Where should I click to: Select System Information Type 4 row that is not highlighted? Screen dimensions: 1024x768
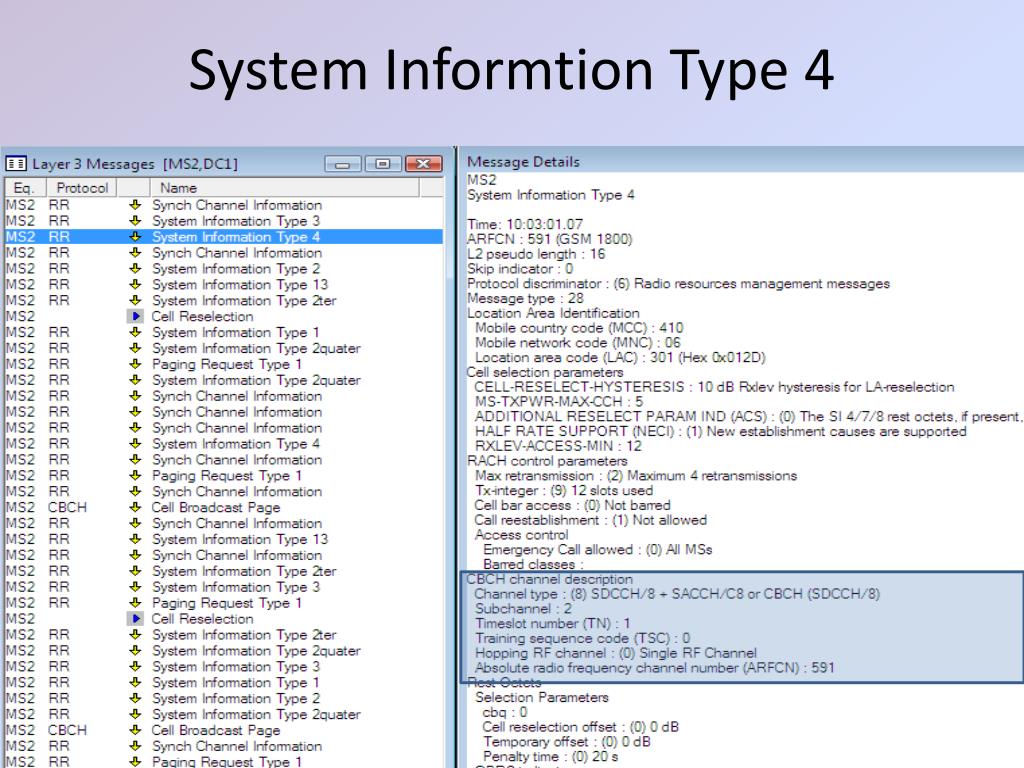[x=224, y=443]
